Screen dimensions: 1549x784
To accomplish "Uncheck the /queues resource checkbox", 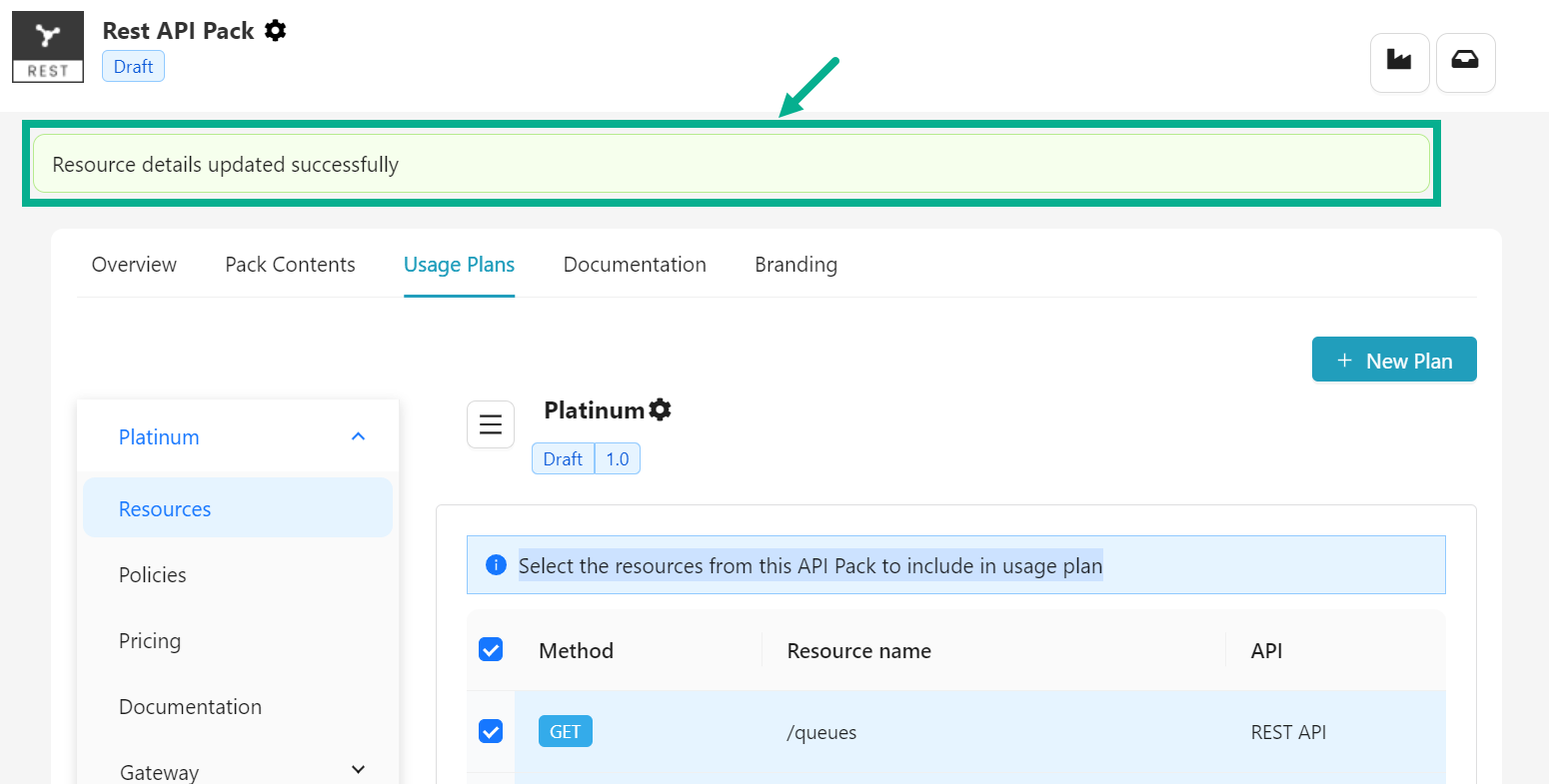I will (491, 731).
